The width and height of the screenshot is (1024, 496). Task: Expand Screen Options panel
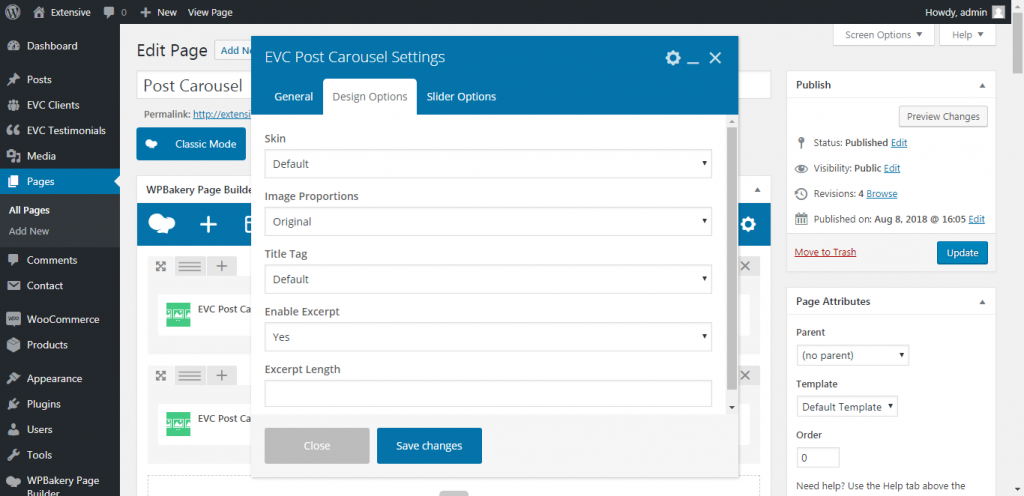coord(884,35)
